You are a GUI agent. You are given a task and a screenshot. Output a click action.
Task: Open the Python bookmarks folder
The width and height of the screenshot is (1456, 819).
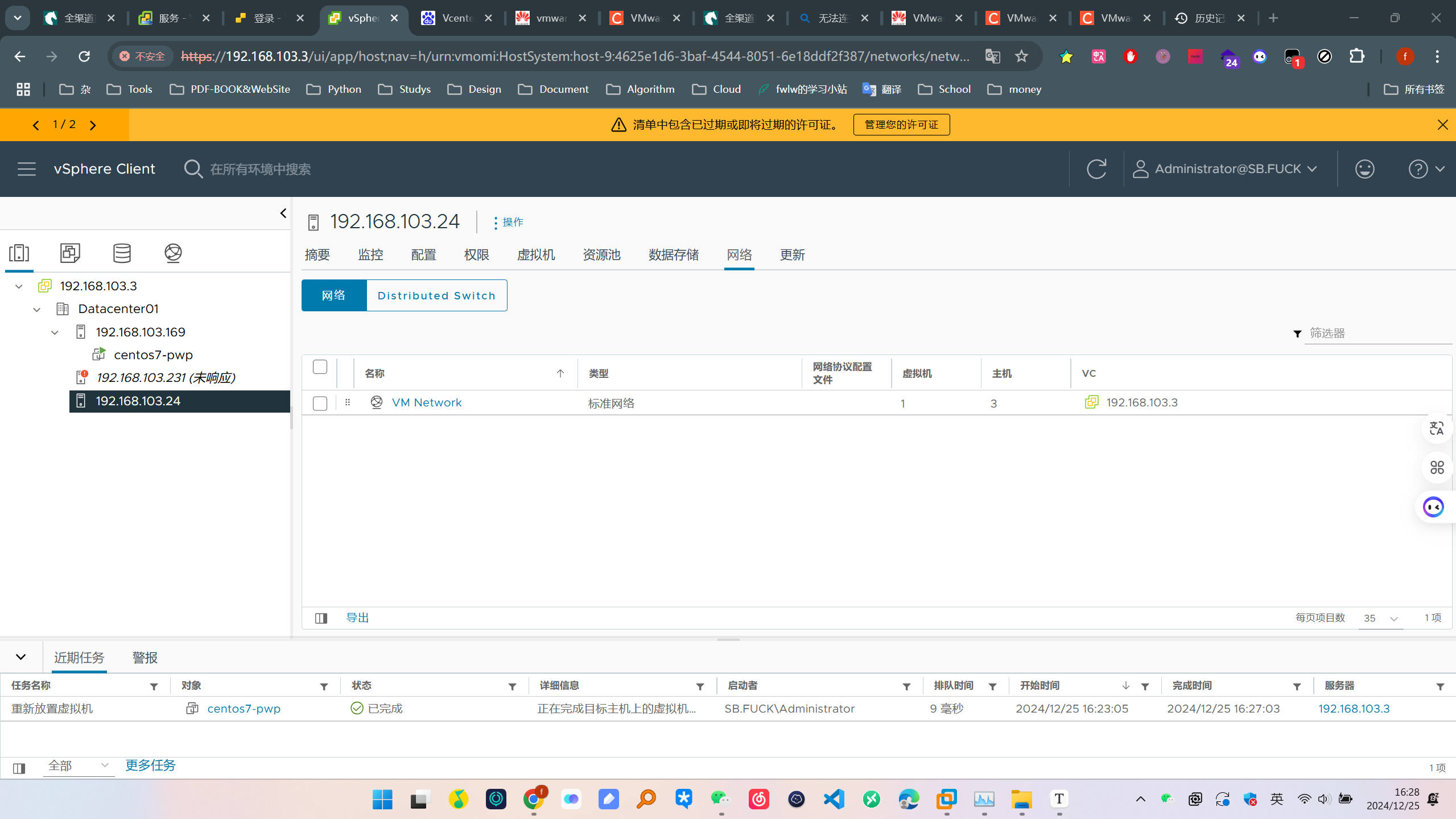point(333,89)
